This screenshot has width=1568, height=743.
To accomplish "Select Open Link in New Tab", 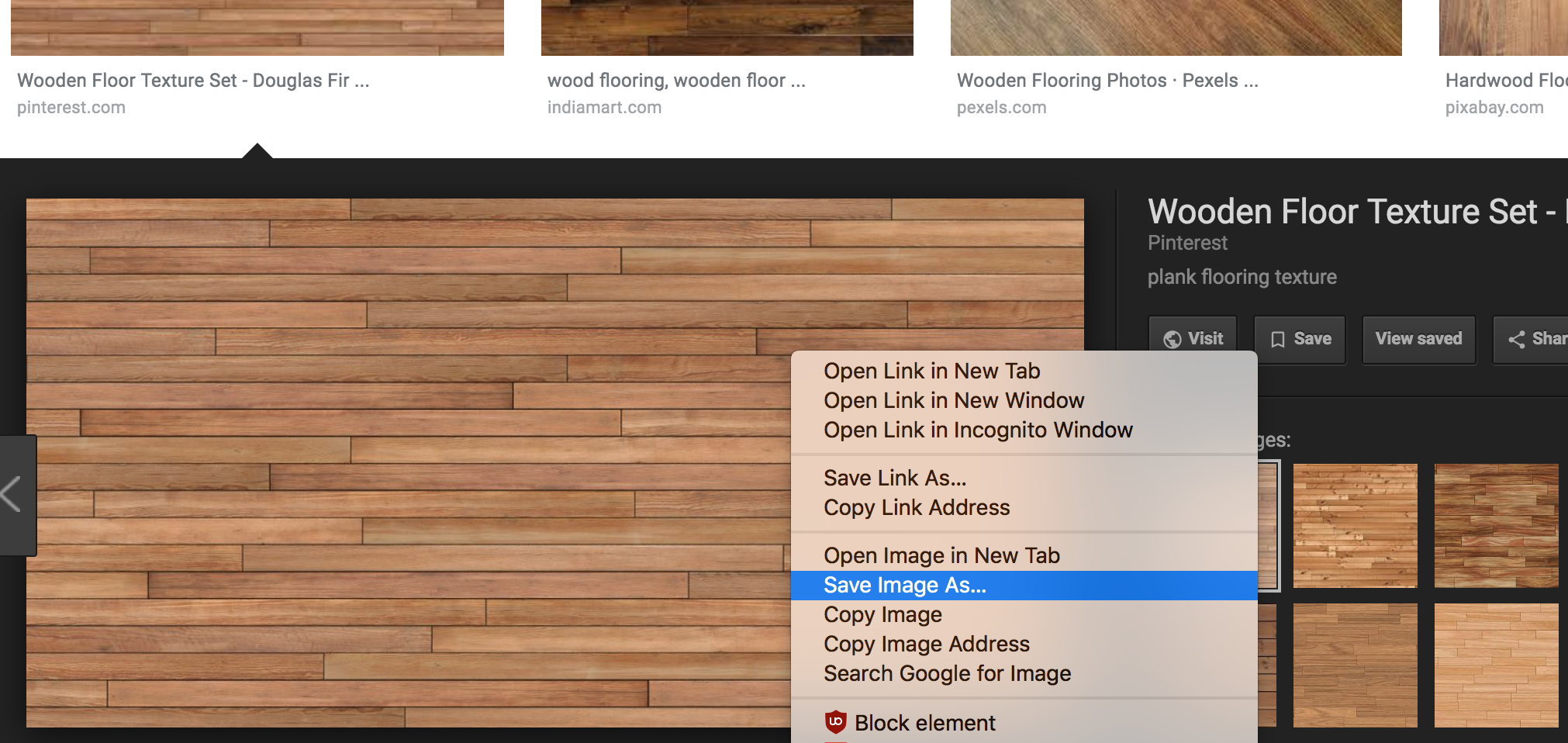I will point(1024,371).
